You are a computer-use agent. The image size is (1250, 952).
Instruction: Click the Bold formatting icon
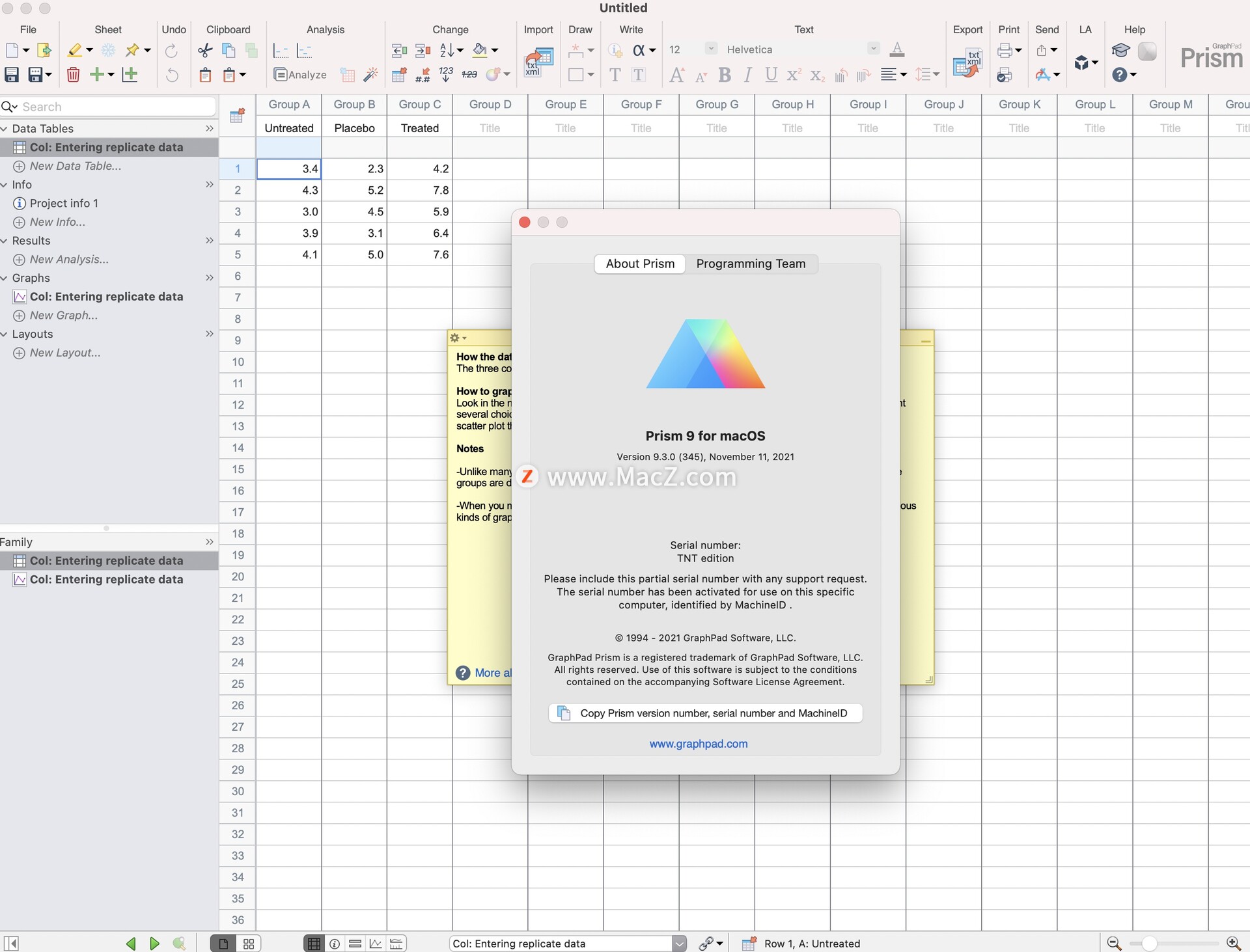point(725,75)
